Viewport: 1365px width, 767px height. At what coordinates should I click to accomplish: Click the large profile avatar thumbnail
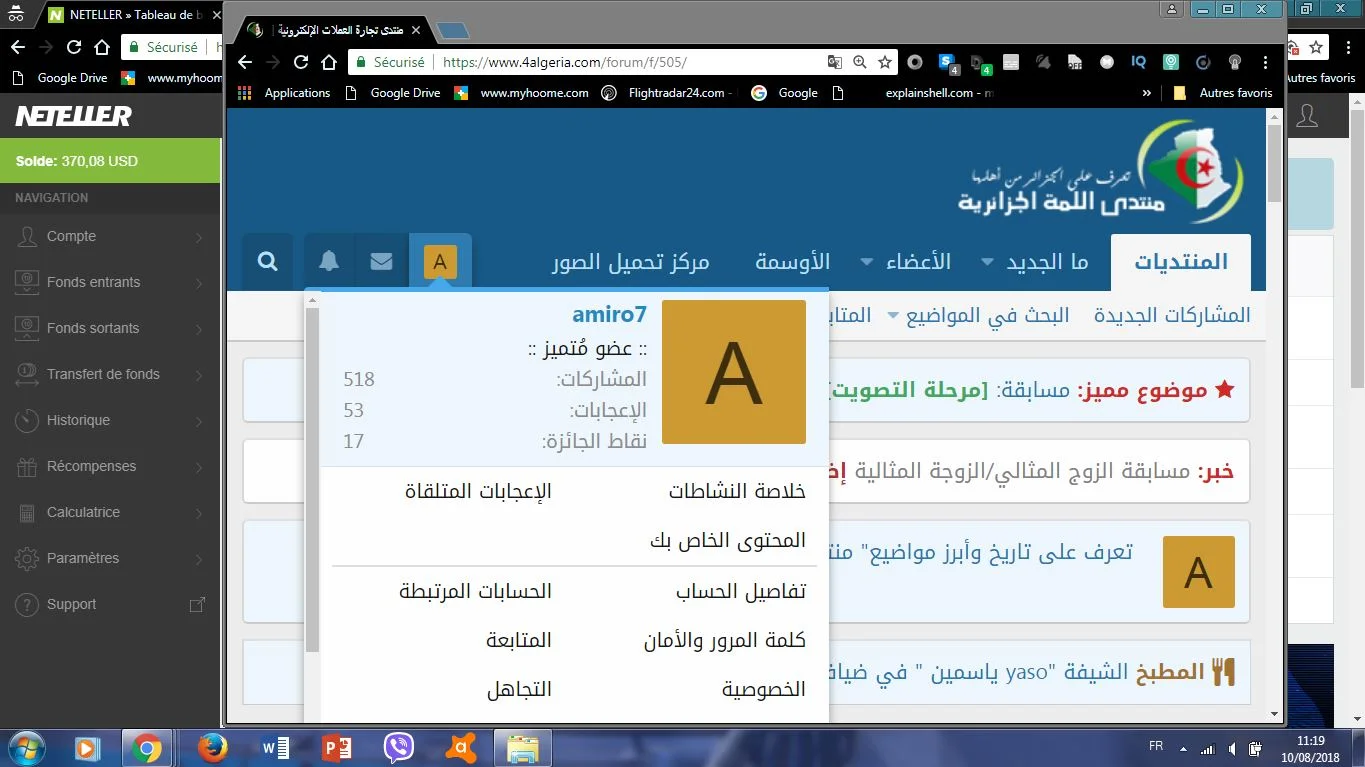click(x=734, y=372)
